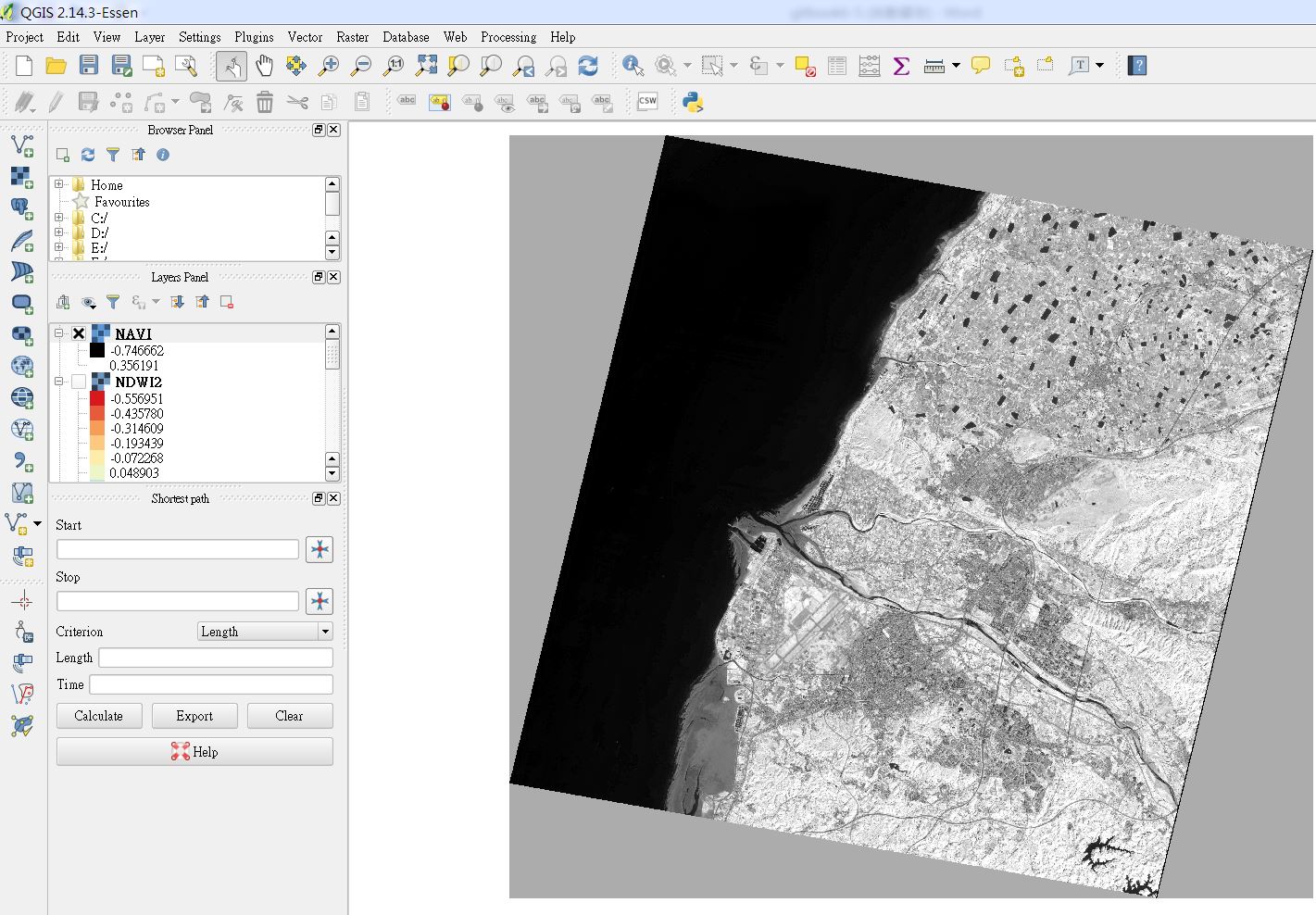Open the Help contents question mark icon

coord(1138,66)
